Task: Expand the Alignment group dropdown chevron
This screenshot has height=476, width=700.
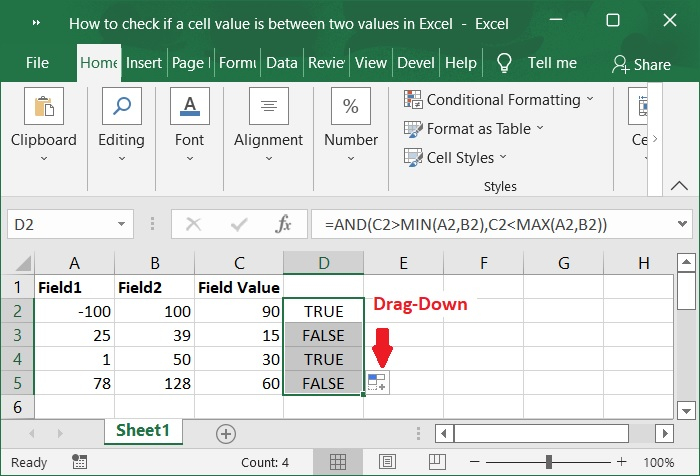Action: (x=269, y=159)
